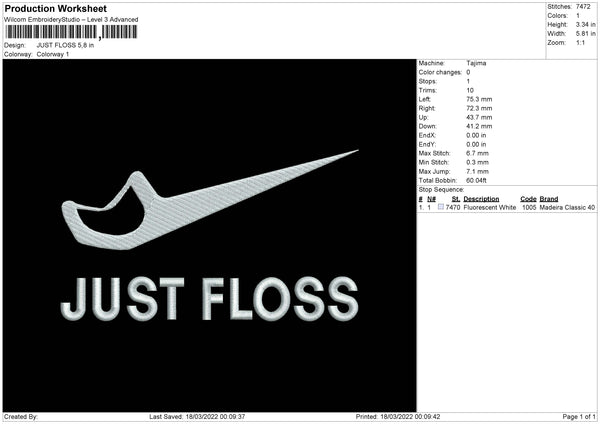Click the embroidered JUST FLOSS lettering in preview

pos(210,298)
